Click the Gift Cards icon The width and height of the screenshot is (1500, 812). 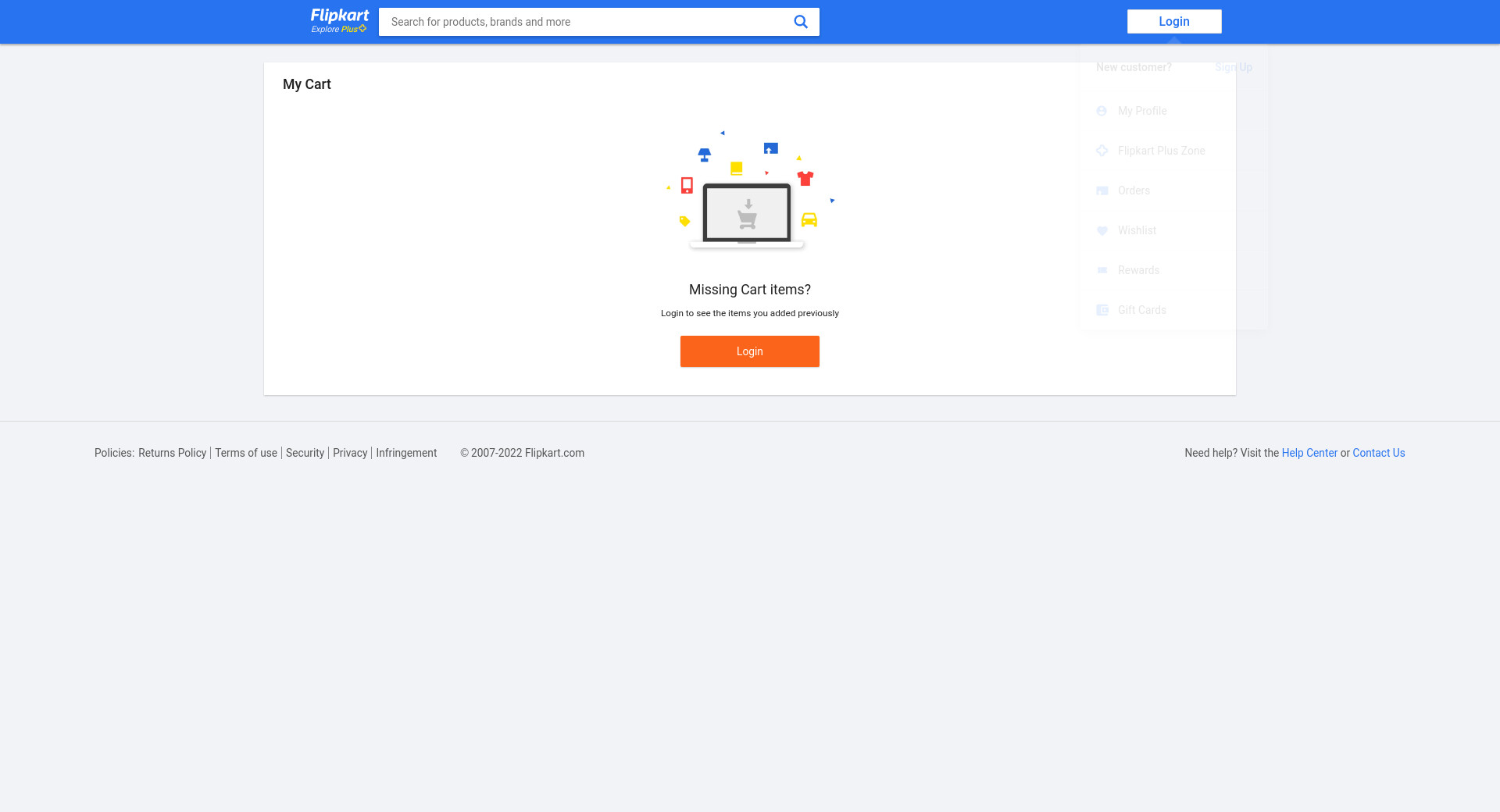coord(1102,310)
